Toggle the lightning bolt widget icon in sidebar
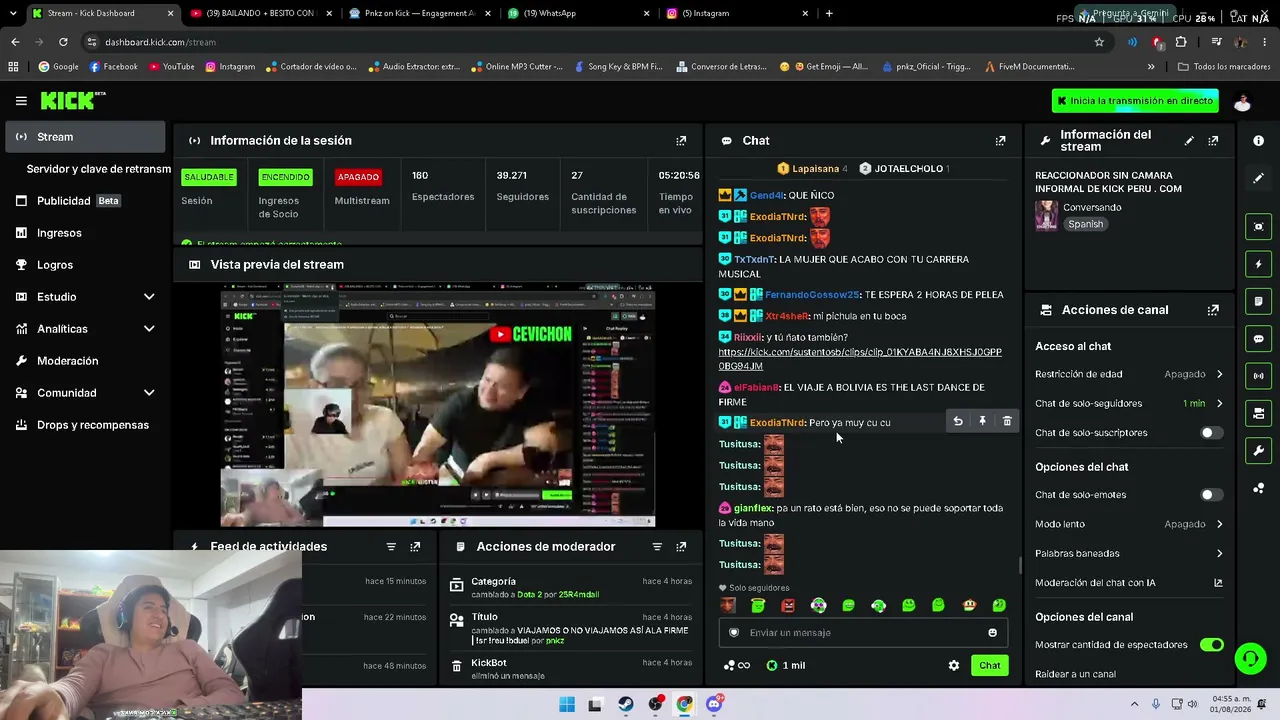The height and width of the screenshot is (720, 1280). (x=1258, y=264)
